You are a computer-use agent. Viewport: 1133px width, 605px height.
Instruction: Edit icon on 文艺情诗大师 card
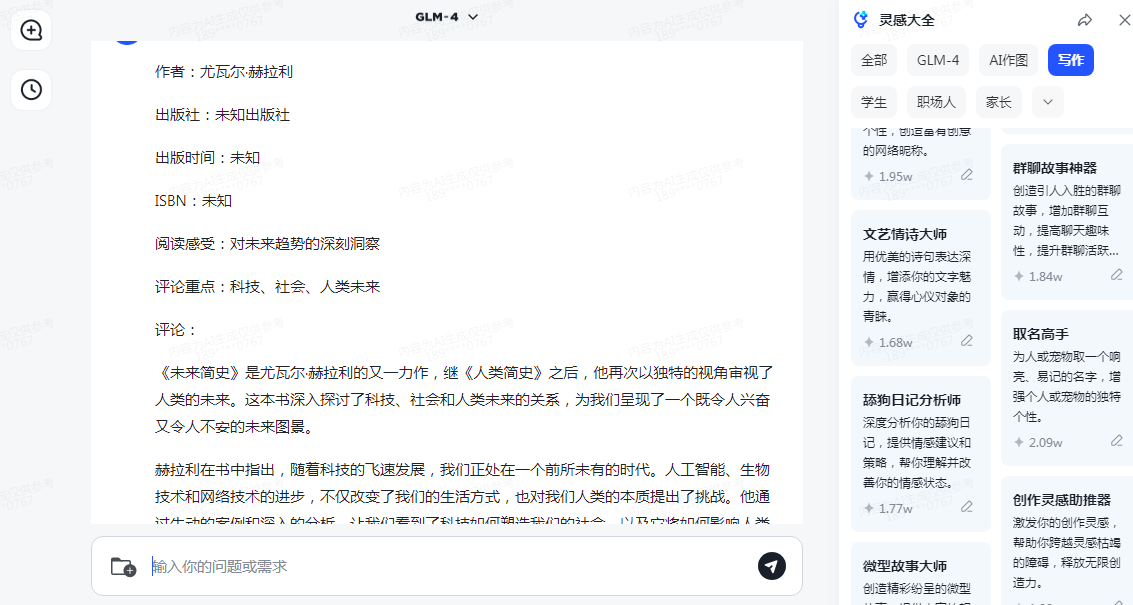966,341
